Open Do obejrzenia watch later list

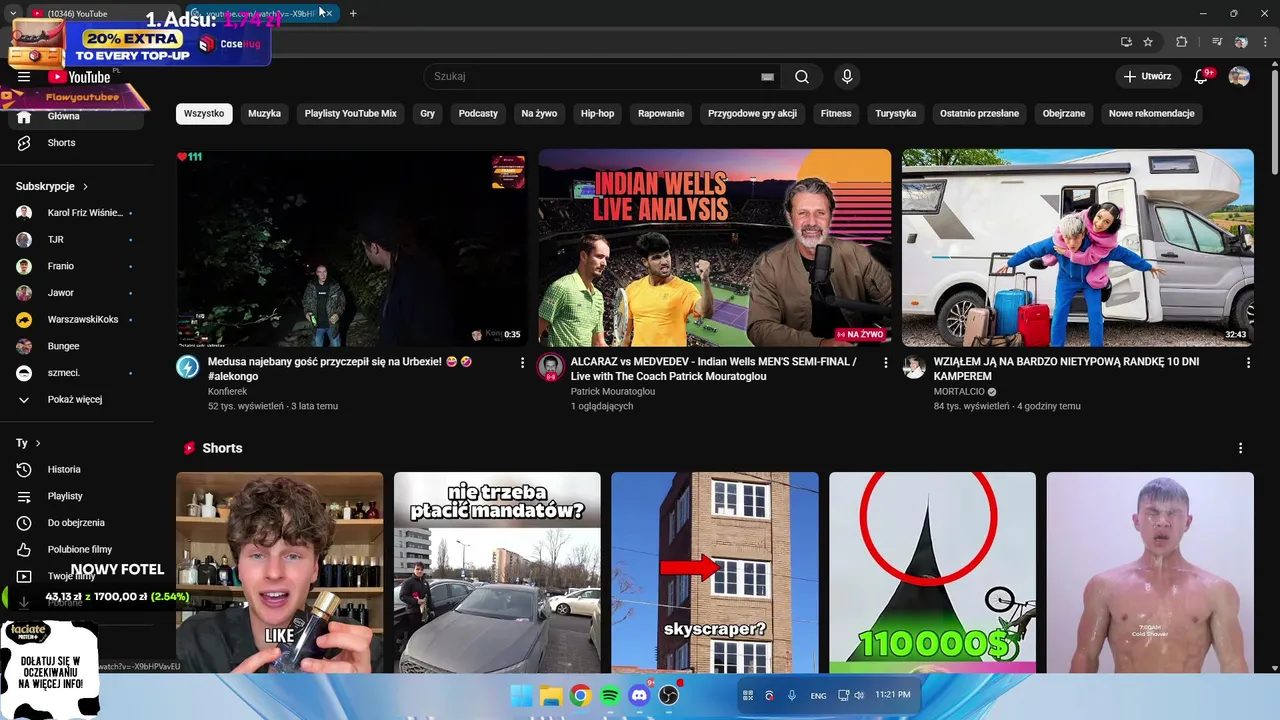[x=77, y=523]
